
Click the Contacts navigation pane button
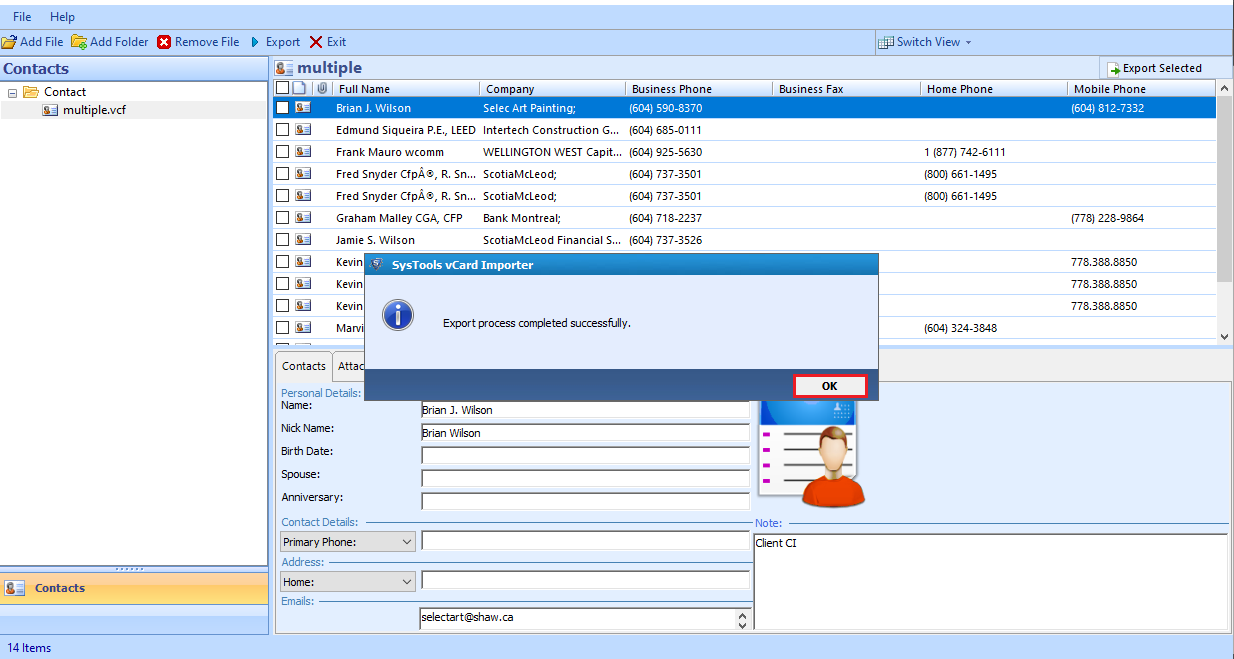(134, 588)
